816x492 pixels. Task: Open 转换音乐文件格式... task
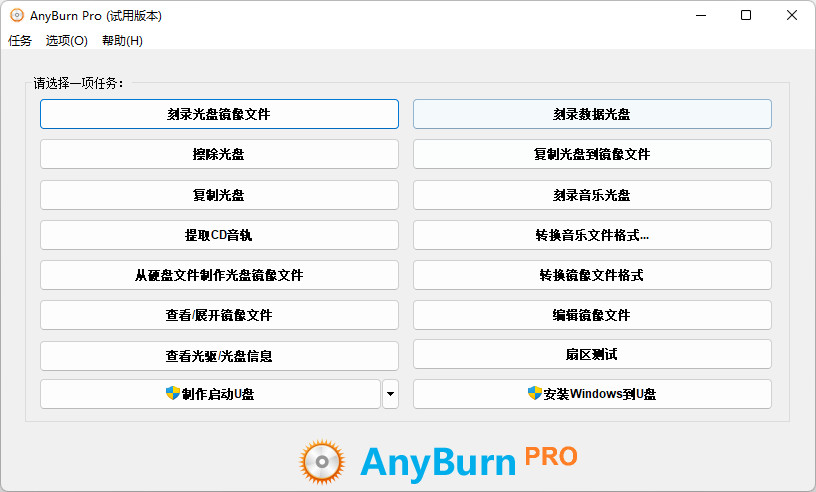point(592,235)
